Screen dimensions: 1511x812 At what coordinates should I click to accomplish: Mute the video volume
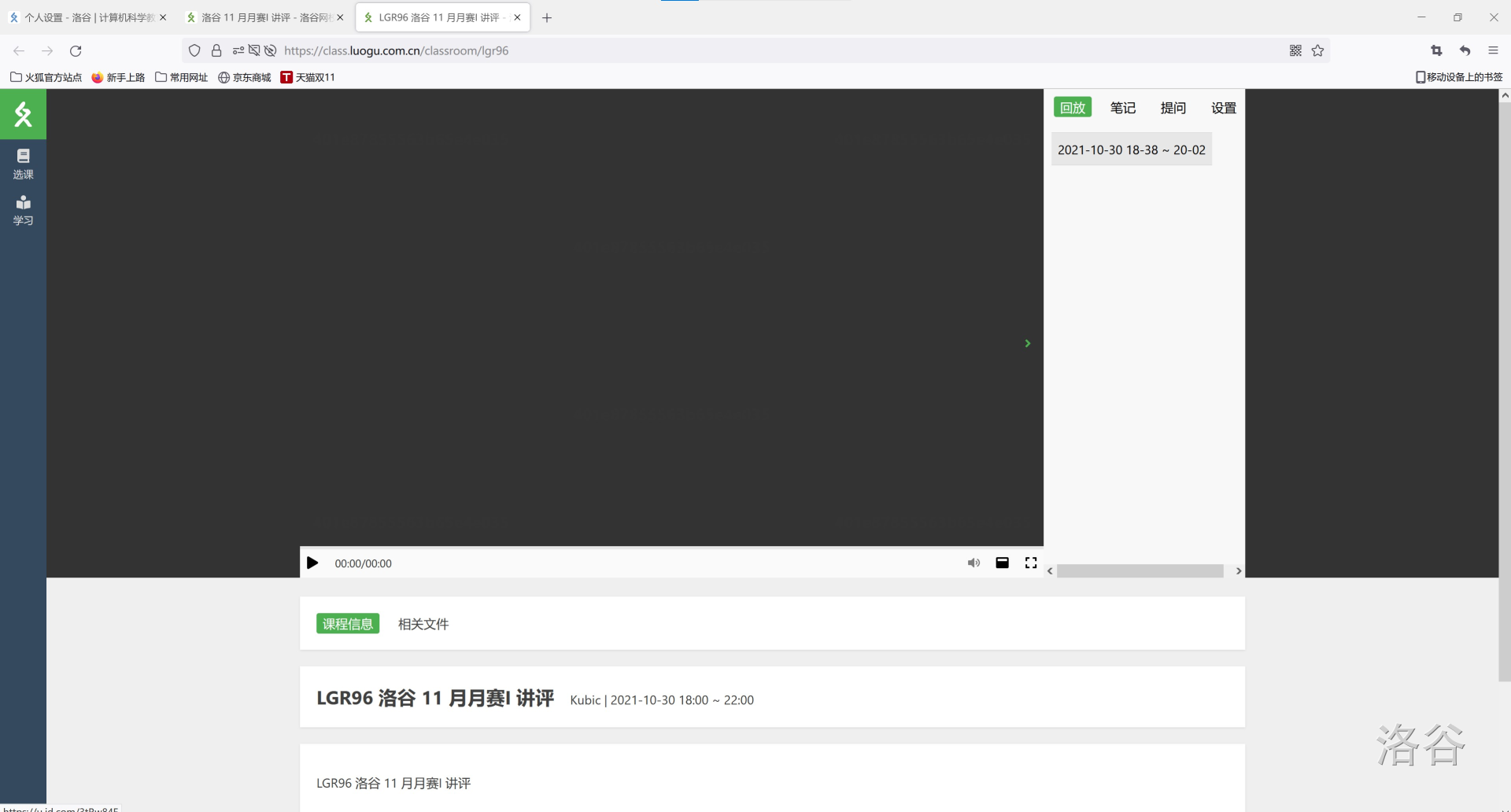click(973, 563)
